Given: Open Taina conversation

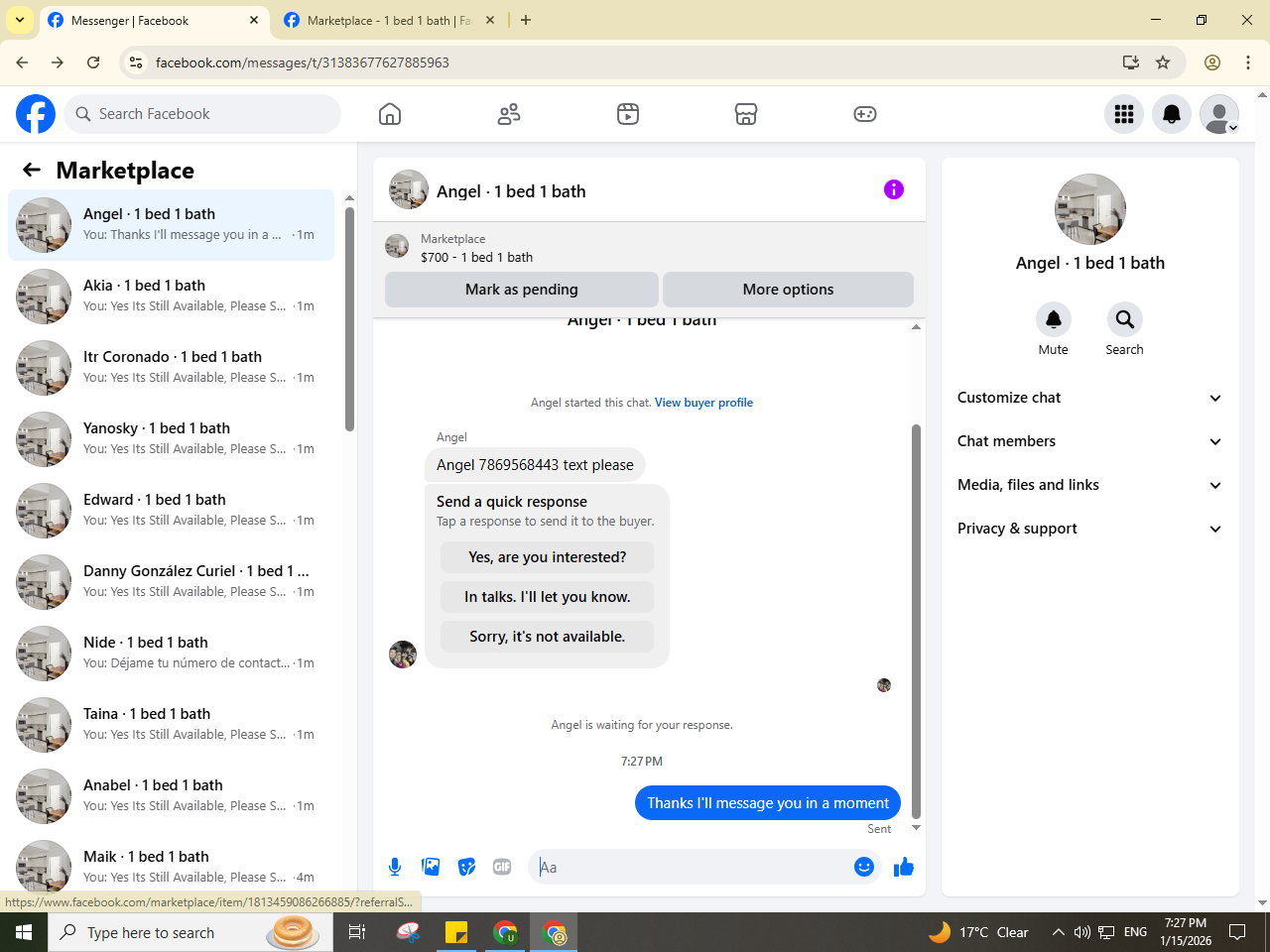Looking at the screenshot, I should point(172,725).
